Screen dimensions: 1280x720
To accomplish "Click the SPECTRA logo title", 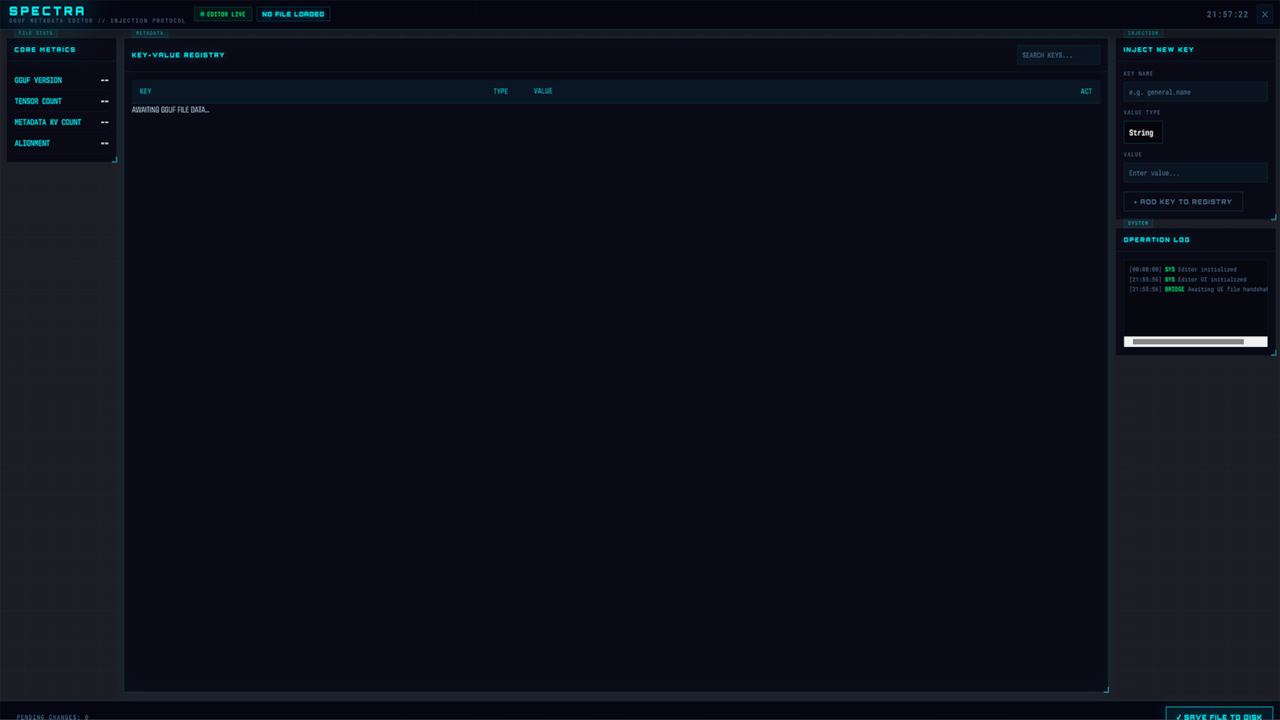I will (47, 11).
